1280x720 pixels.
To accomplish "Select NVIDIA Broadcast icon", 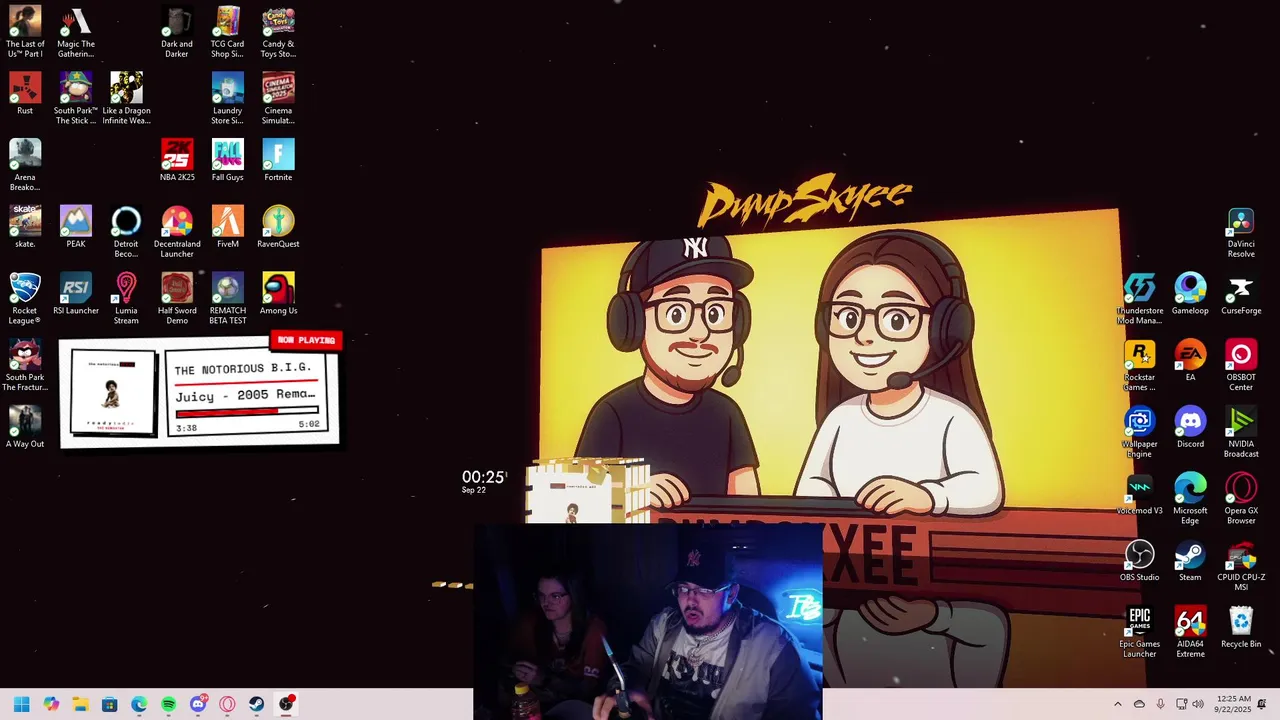I will (1241, 432).
